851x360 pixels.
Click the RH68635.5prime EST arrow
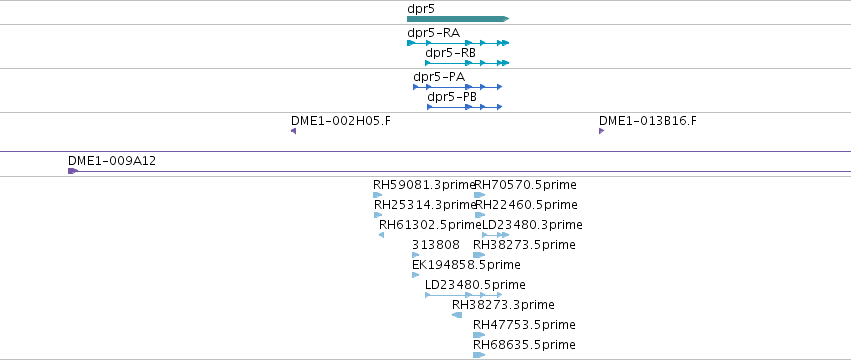(x=479, y=355)
